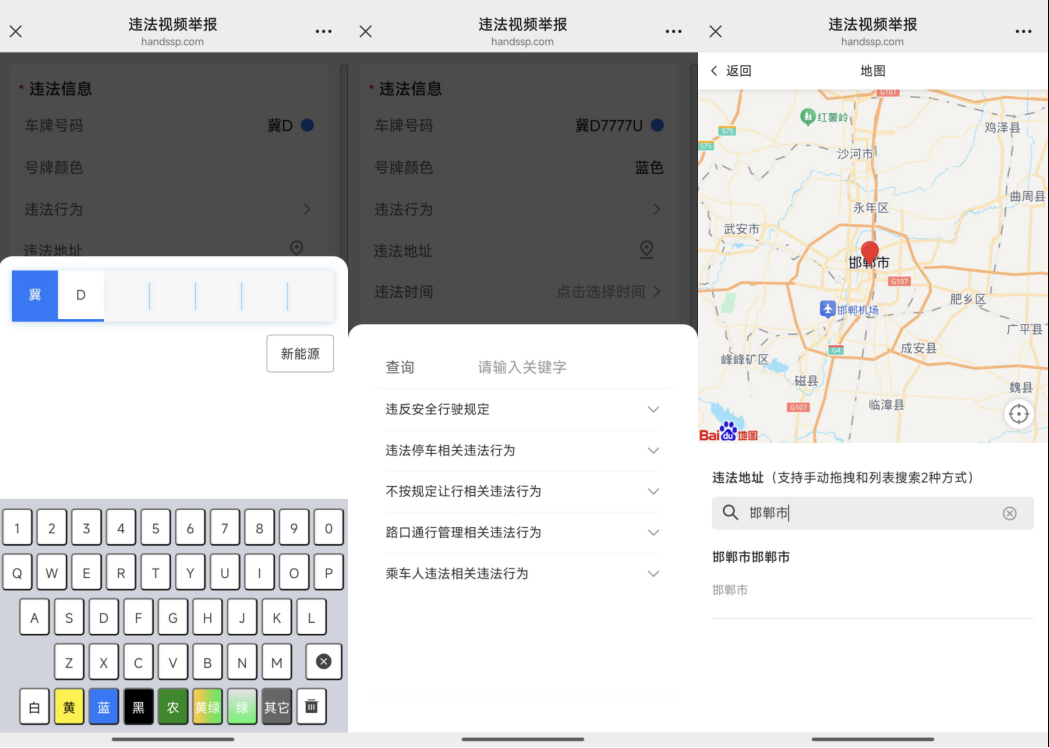The width and height of the screenshot is (1049, 748).
Task: Click the 请输入关键字 search field
Action: point(560,367)
